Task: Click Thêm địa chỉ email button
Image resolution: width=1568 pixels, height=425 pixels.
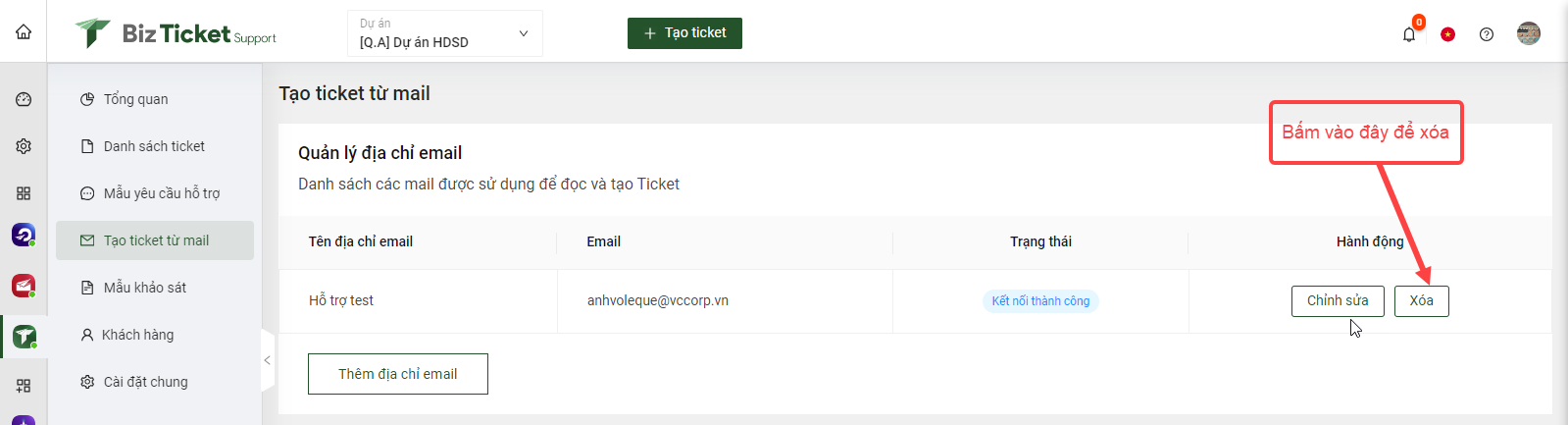Action: pos(398,374)
